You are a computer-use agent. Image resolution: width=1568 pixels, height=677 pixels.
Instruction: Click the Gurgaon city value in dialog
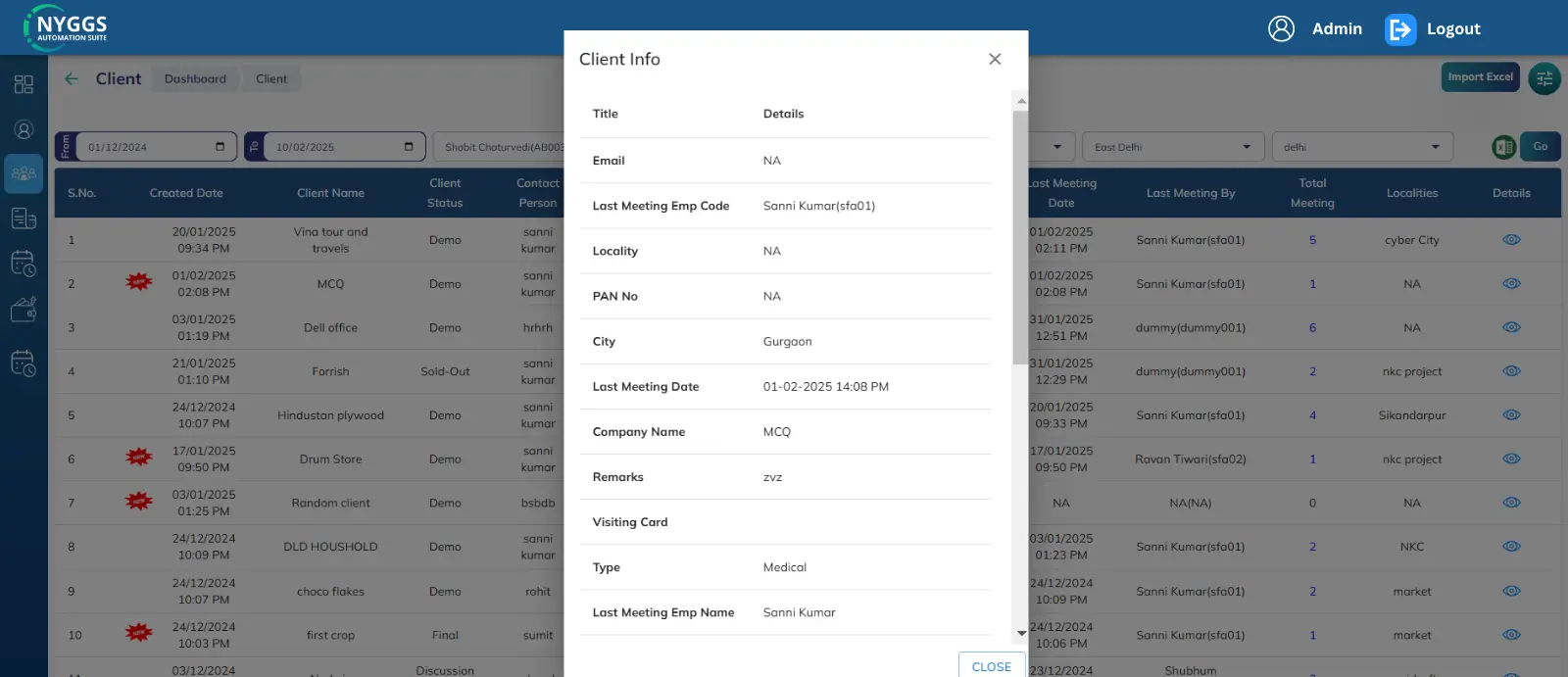point(787,342)
